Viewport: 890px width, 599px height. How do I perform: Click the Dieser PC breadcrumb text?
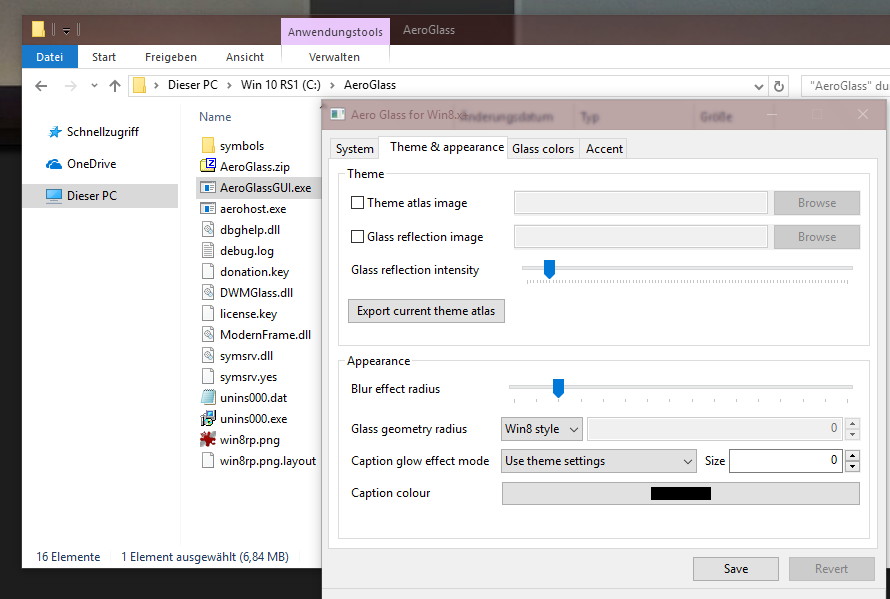192,85
